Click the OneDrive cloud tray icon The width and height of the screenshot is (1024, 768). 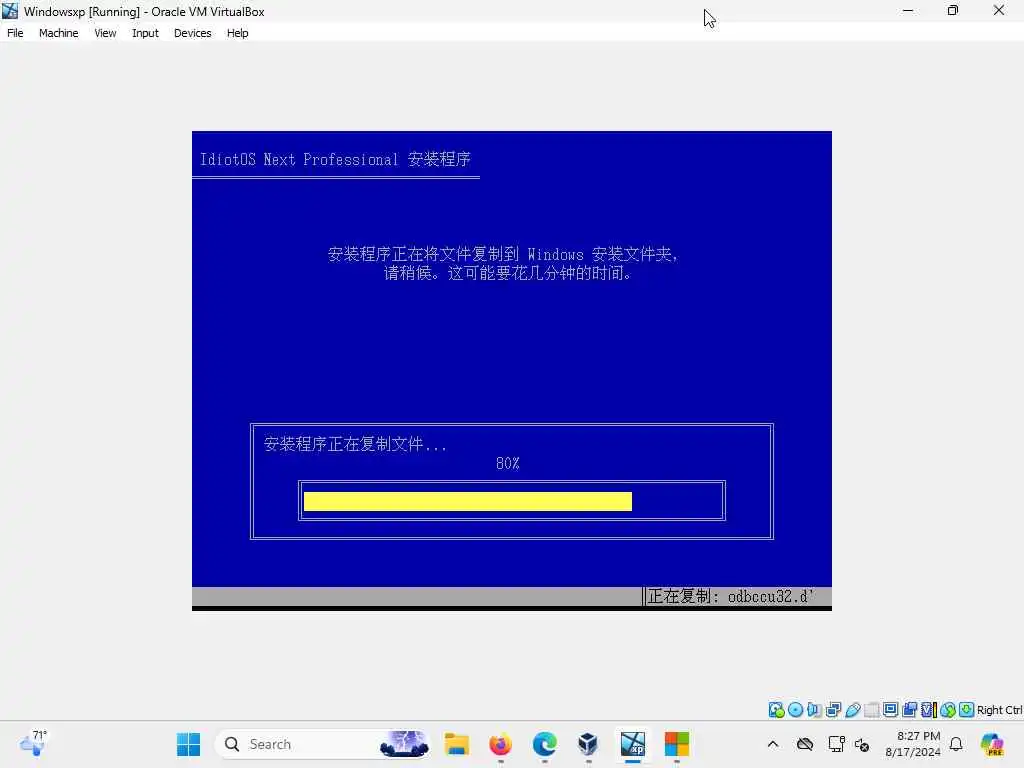pos(805,744)
